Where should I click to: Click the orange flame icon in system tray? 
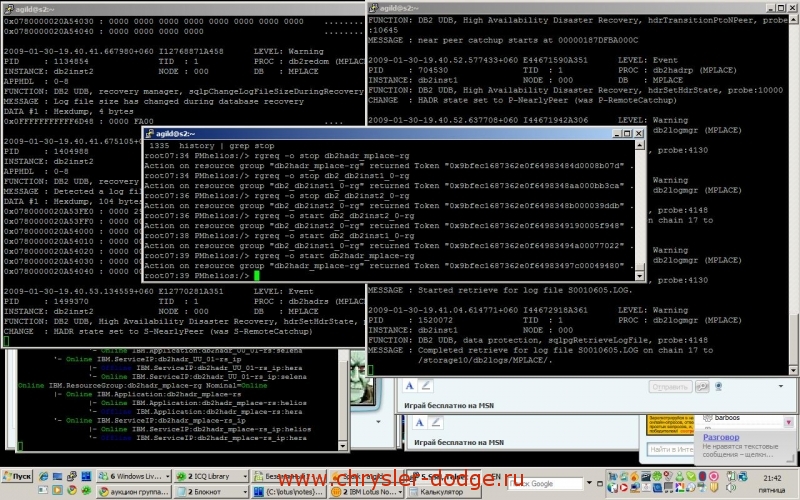[634, 477]
